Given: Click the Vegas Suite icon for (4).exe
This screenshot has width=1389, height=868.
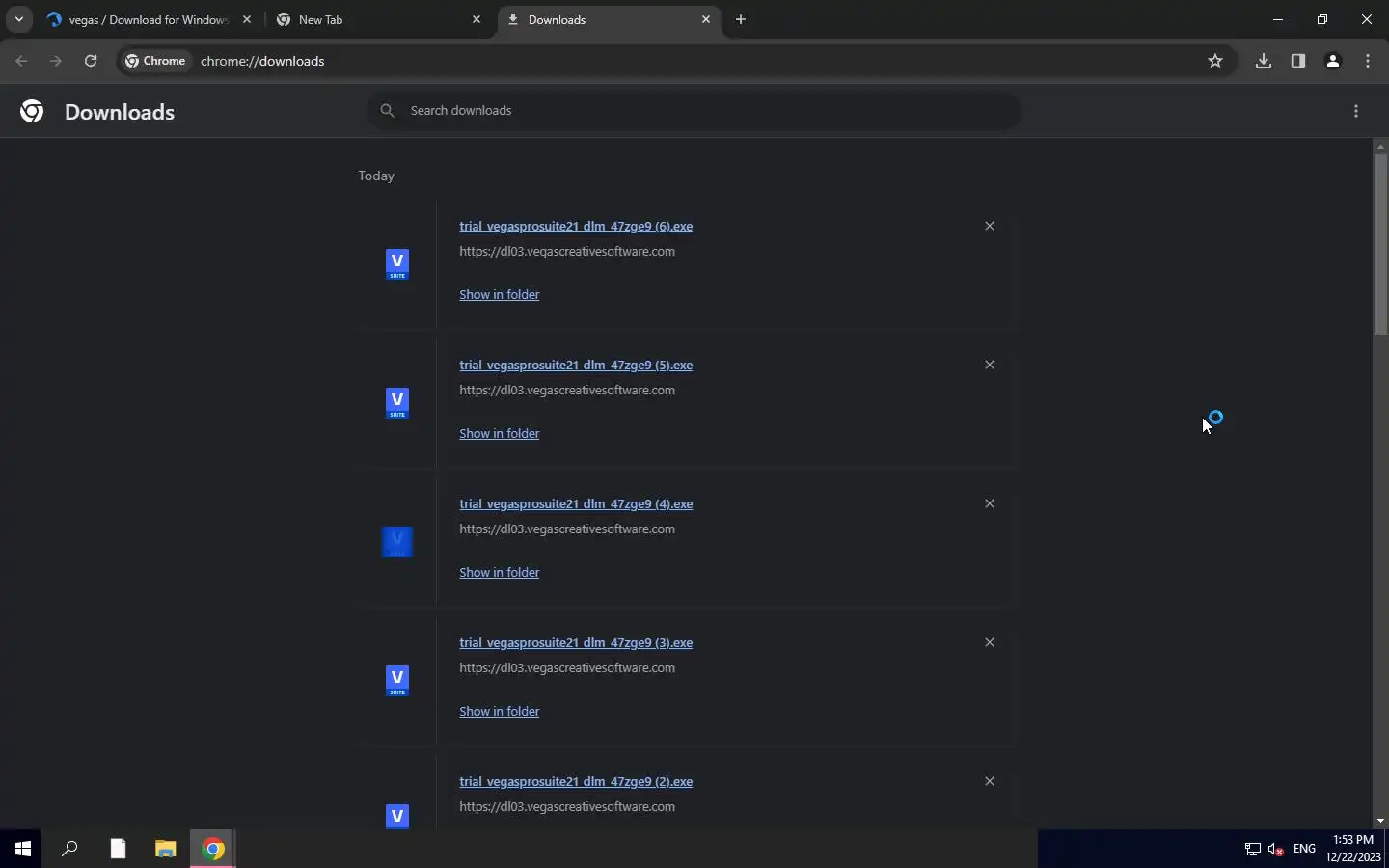Looking at the screenshot, I should (x=397, y=542).
